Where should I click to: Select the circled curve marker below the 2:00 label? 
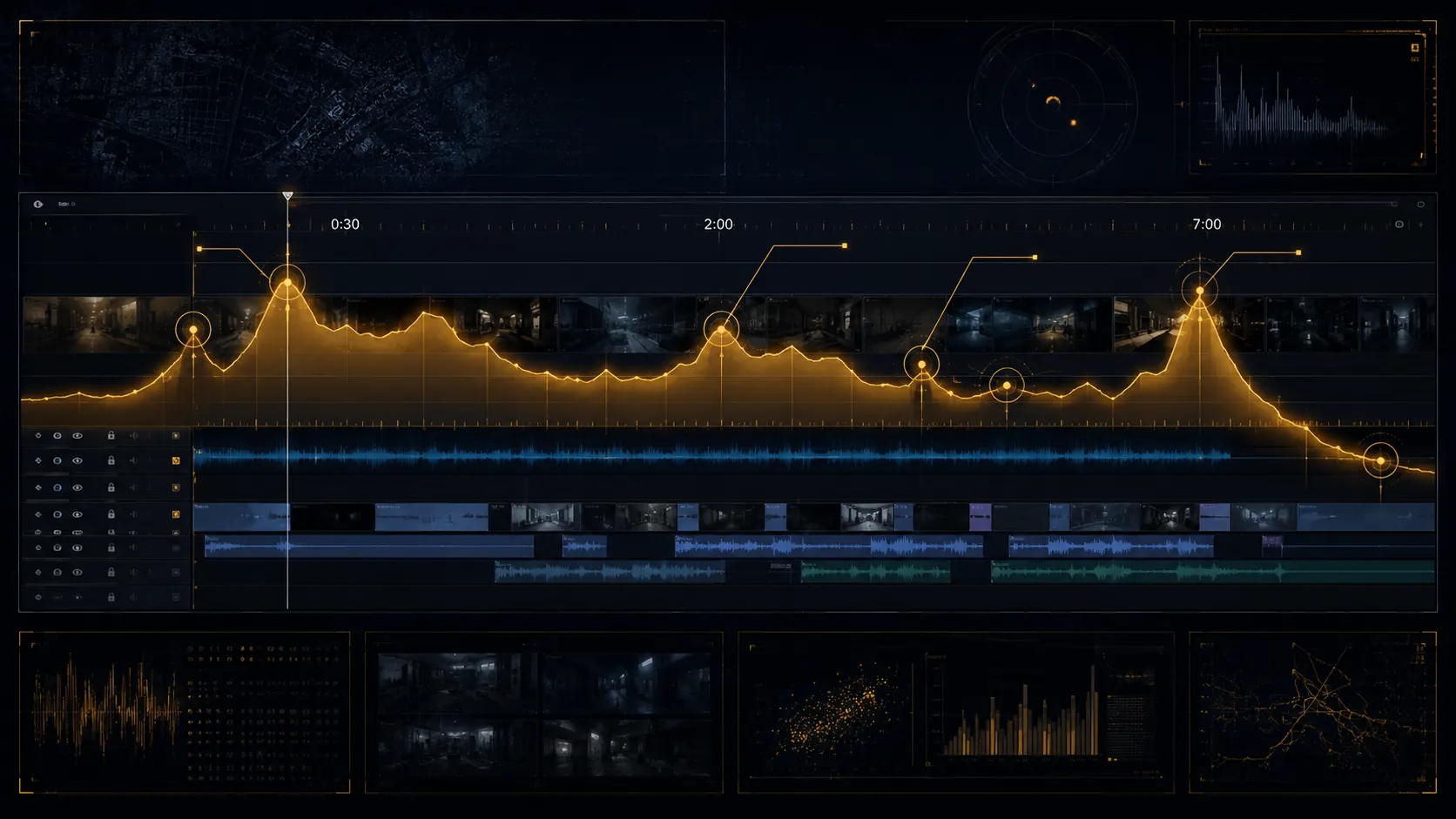tap(721, 329)
